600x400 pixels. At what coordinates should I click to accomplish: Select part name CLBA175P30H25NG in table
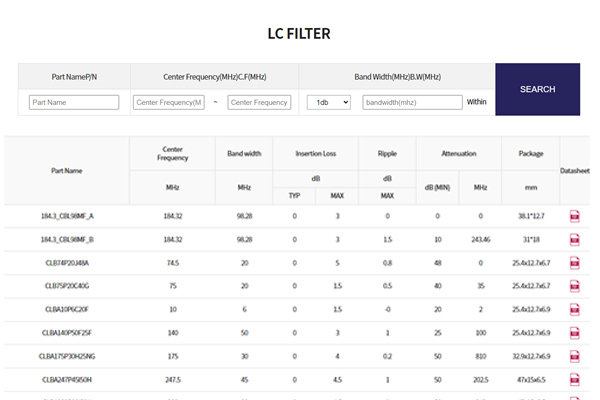coord(66,355)
